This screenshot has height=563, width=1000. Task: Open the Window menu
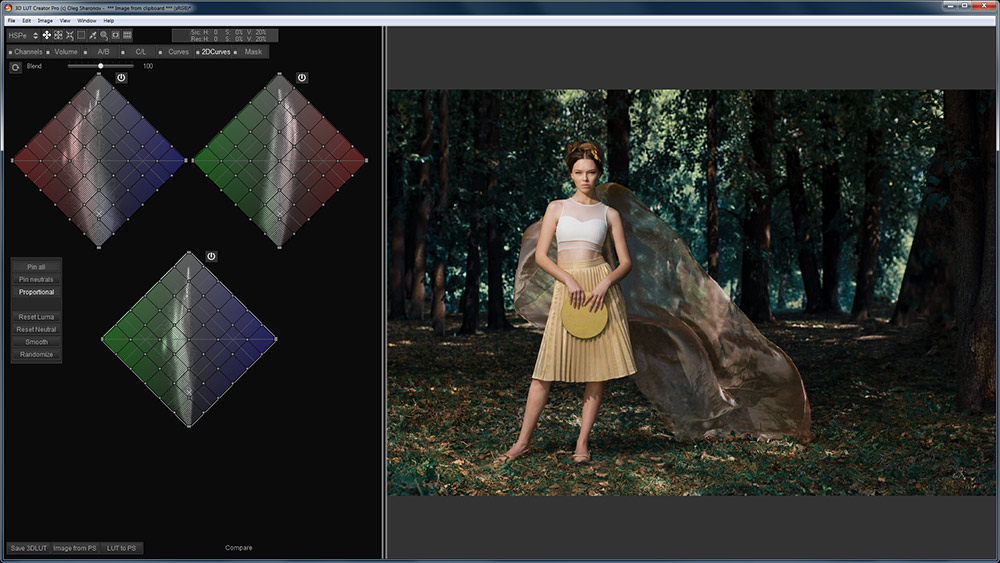pos(87,20)
